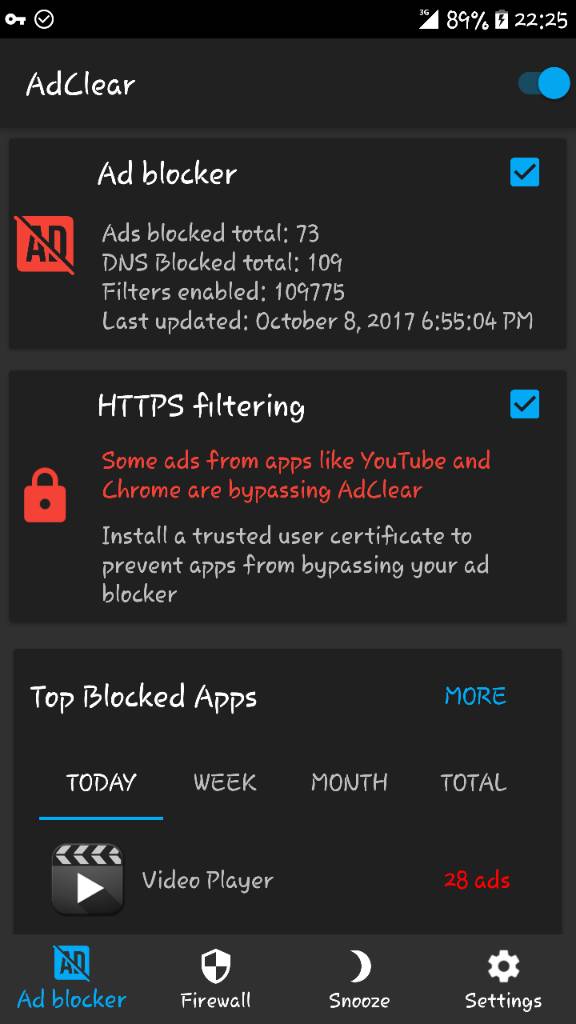The height and width of the screenshot is (1024, 576).
Task: Select the Ad blocker bottom nav icon
Action: [x=71, y=965]
